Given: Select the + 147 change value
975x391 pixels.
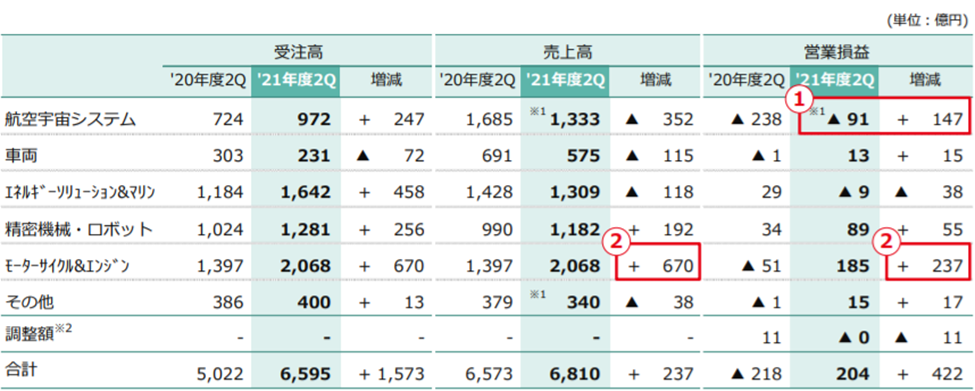Looking at the screenshot, I should tap(930, 119).
